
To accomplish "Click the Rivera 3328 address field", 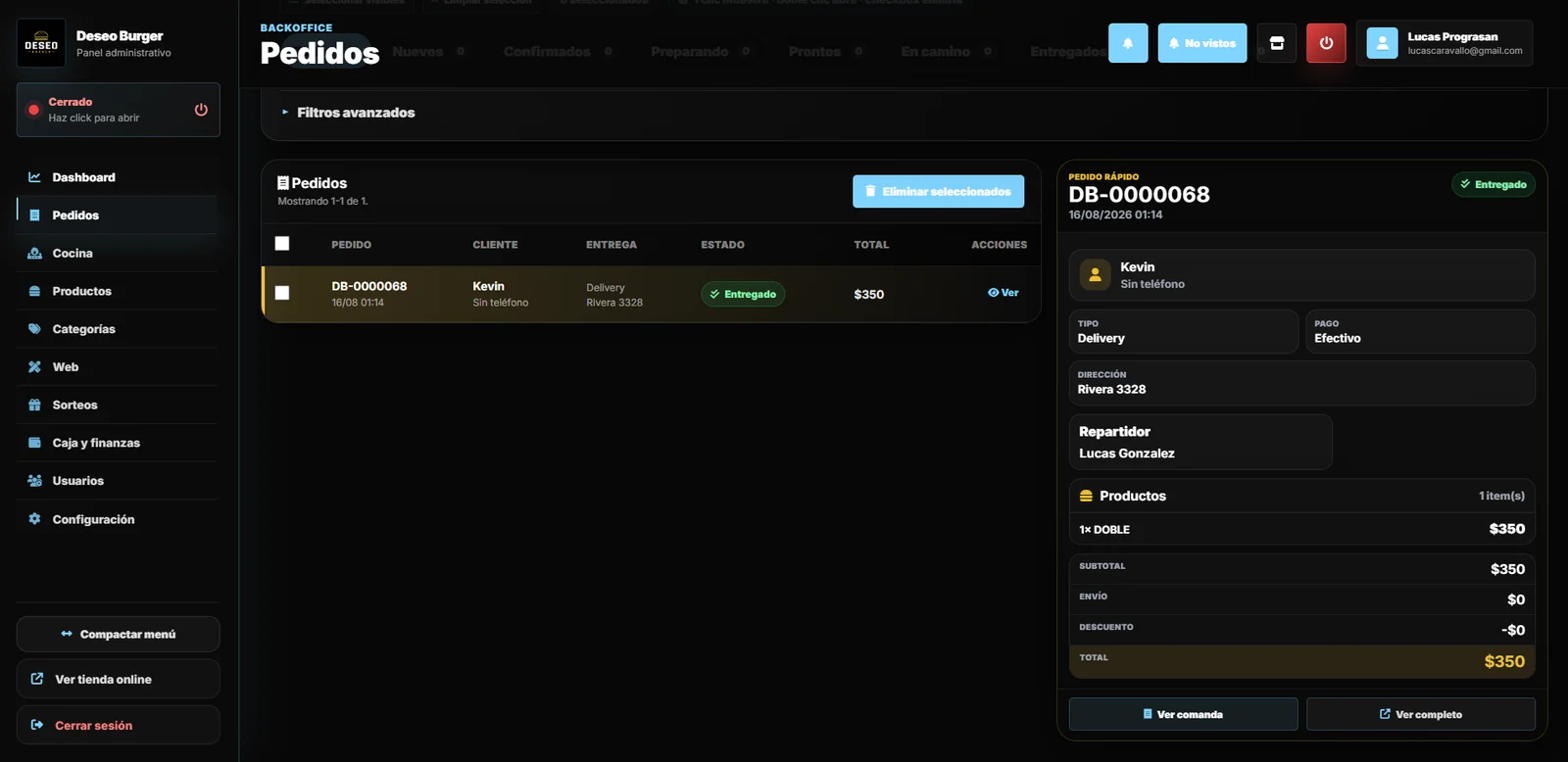I will 1301,383.
